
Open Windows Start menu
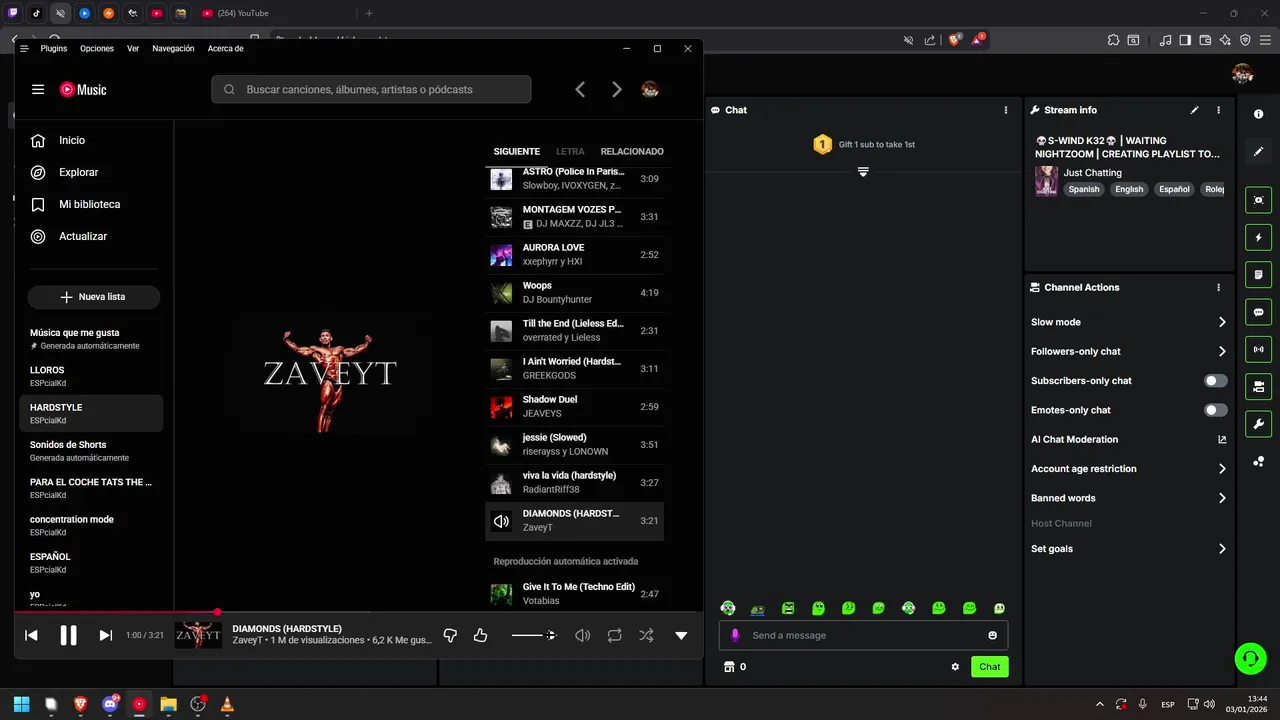[21, 704]
